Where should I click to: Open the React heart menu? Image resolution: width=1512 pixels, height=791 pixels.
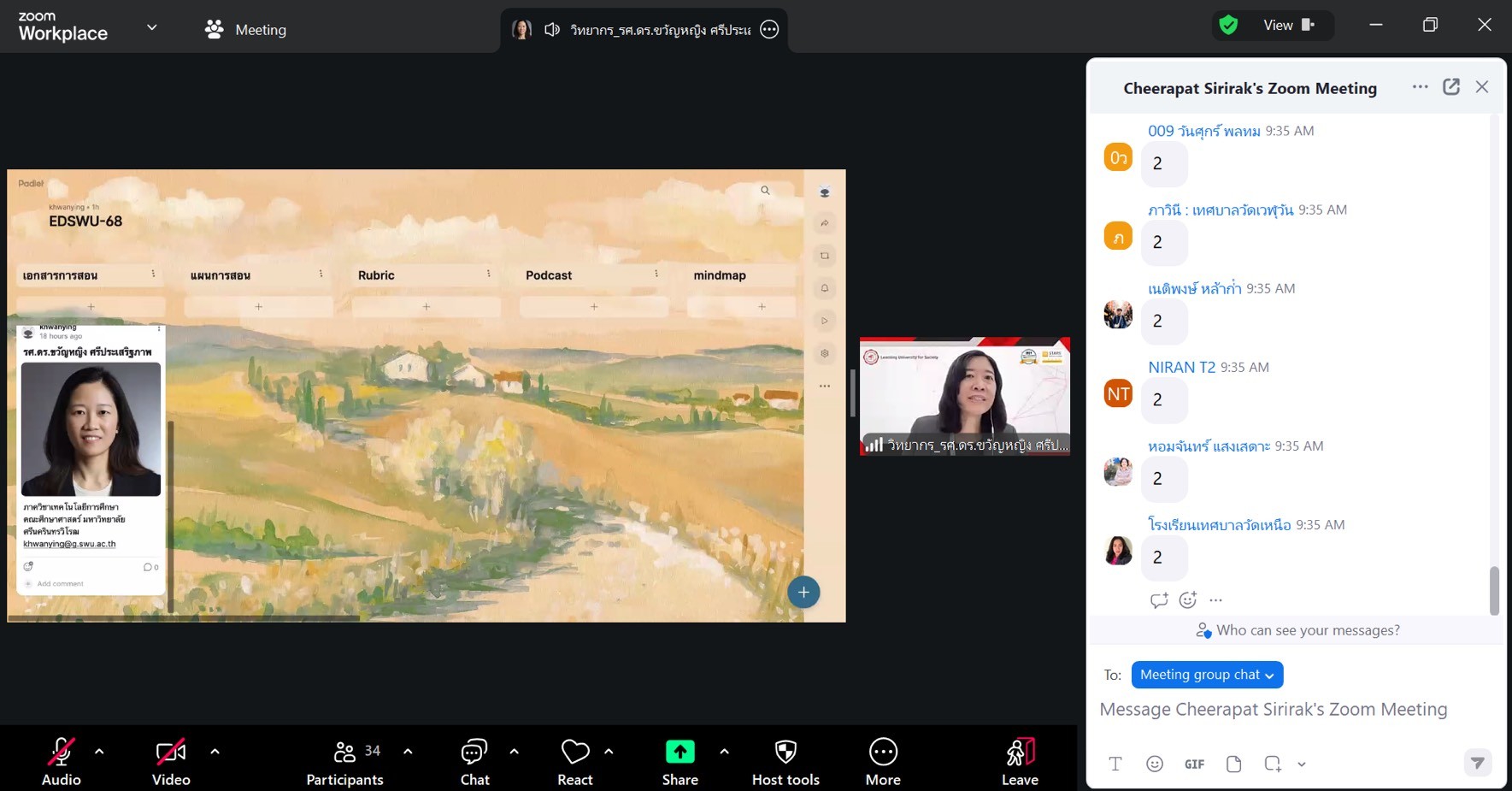click(x=574, y=760)
